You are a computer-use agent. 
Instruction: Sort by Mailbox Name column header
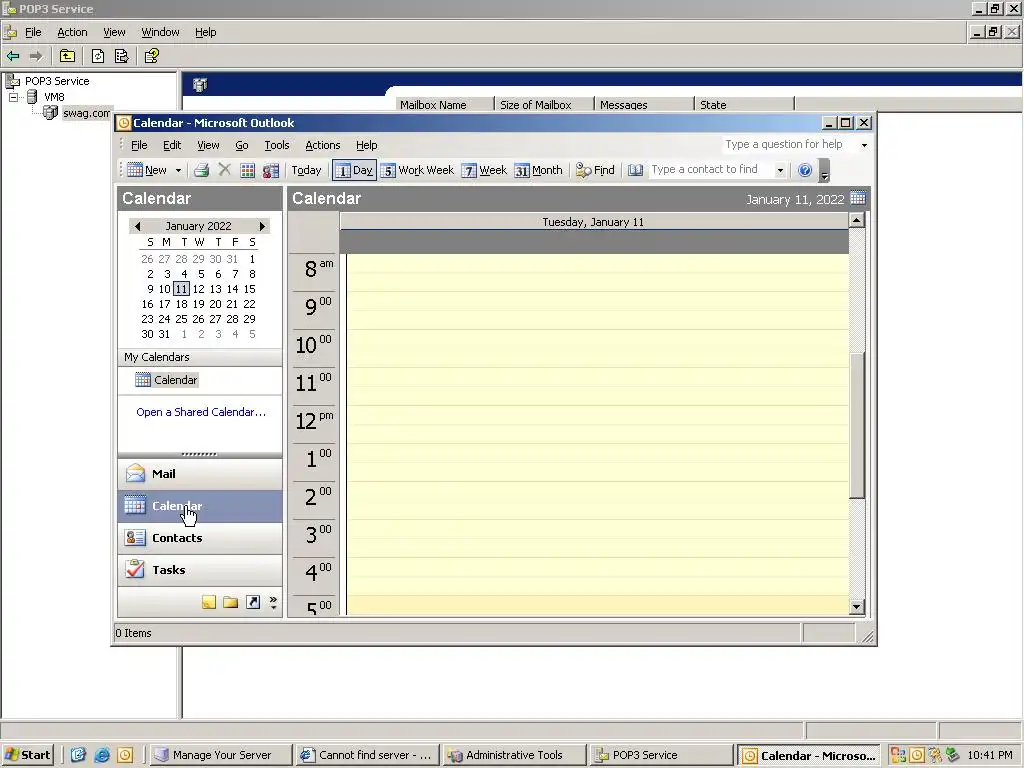pyautogui.click(x=444, y=104)
